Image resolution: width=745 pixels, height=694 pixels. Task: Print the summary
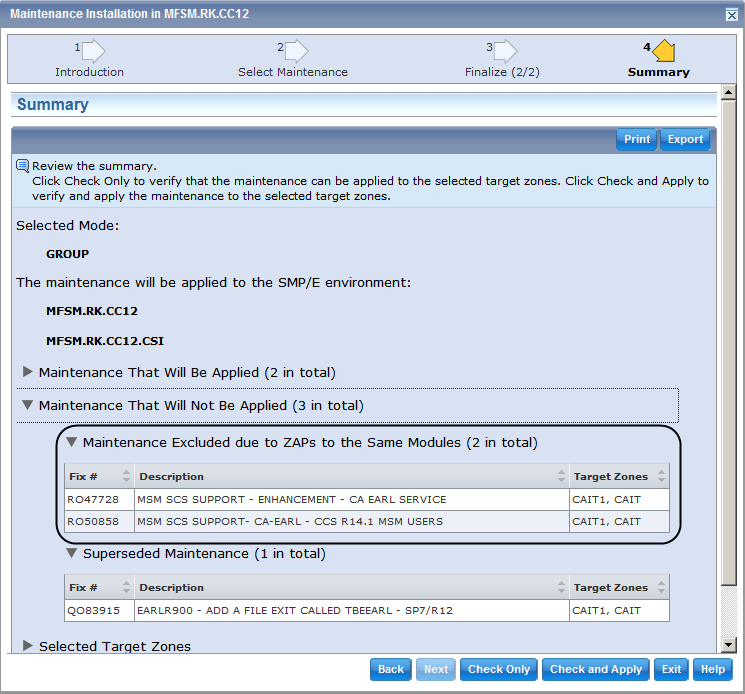point(637,139)
